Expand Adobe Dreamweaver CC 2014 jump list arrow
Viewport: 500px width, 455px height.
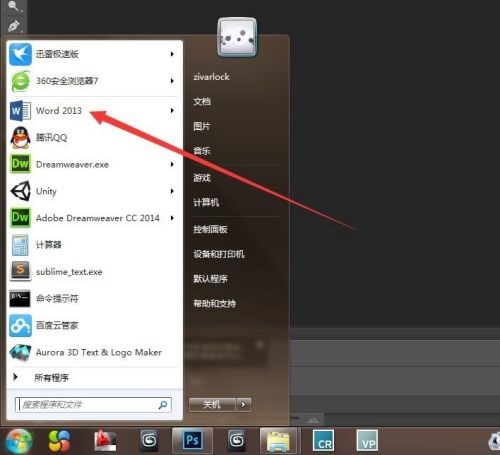172,218
